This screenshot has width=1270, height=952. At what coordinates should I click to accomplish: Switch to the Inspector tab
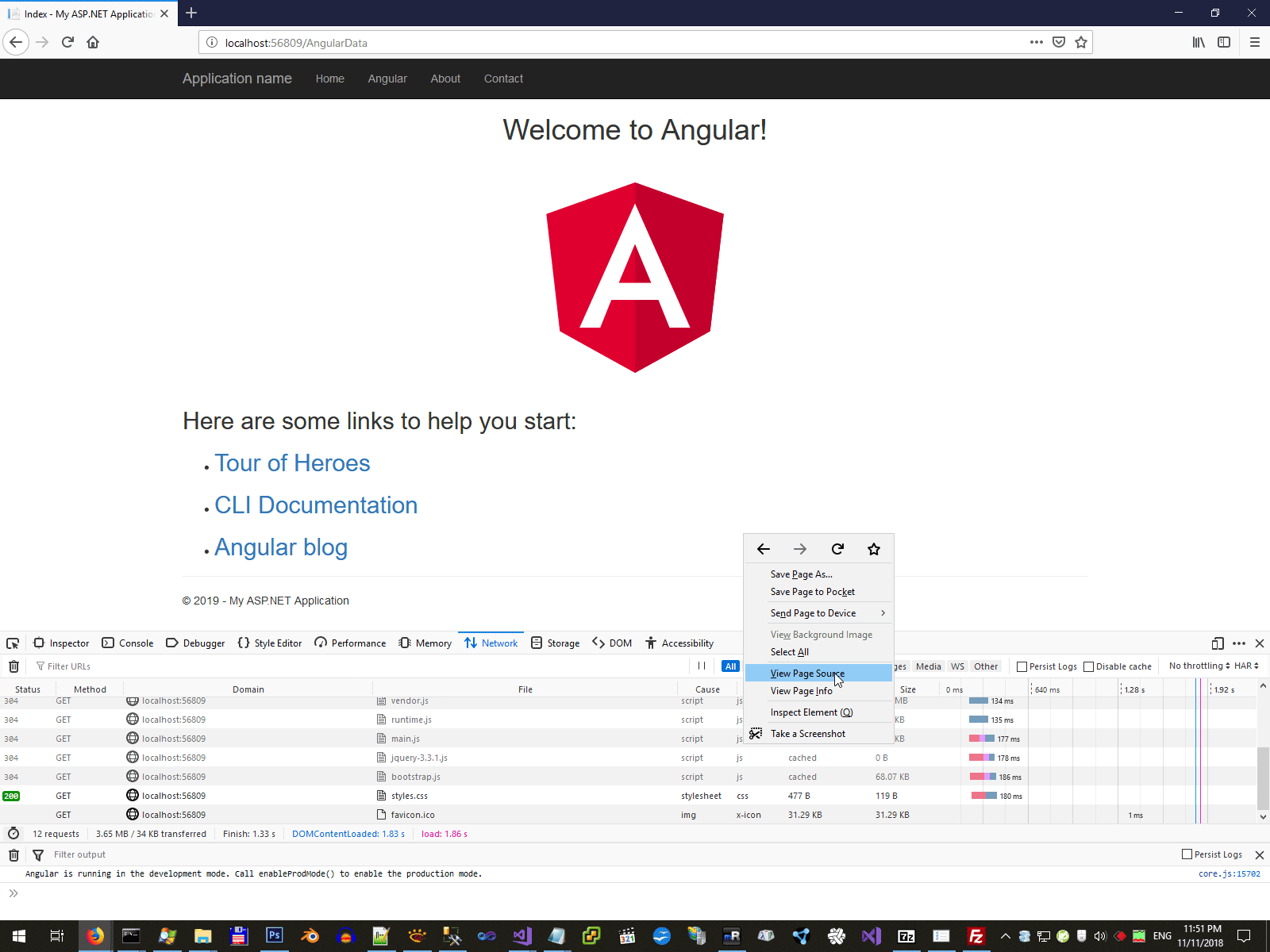pyautogui.click(x=61, y=643)
